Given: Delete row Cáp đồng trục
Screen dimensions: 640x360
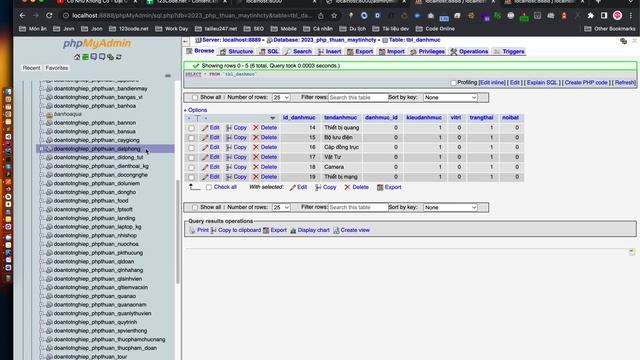Looking at the screenshot, I should pyautogui.click(x=264, y=147).
